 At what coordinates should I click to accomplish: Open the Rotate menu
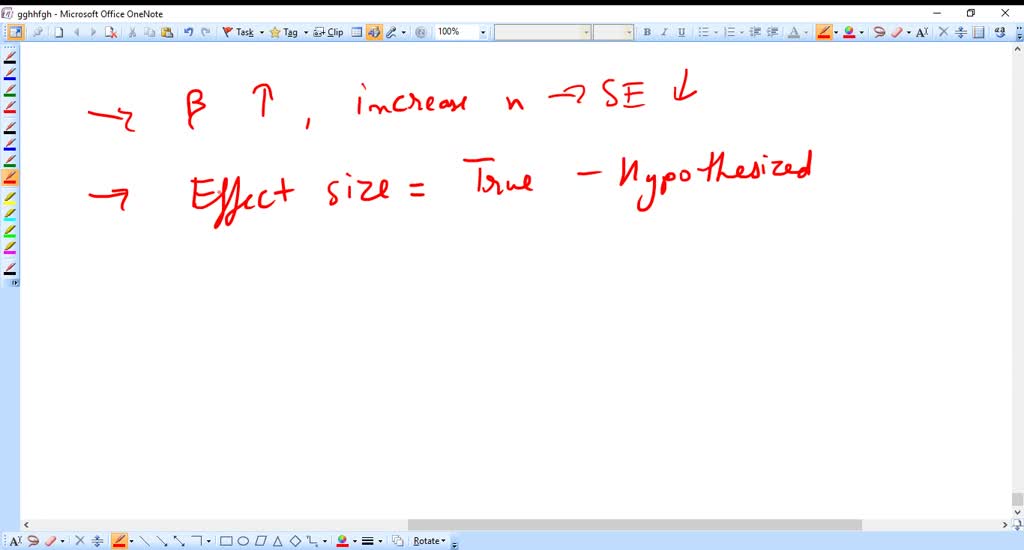click(429, 541)
